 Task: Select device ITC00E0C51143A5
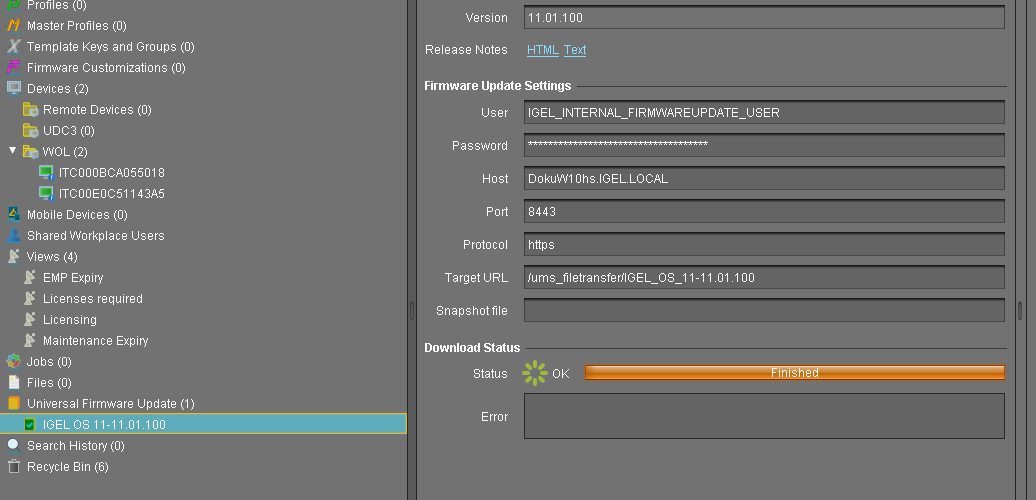coord(111,194)
